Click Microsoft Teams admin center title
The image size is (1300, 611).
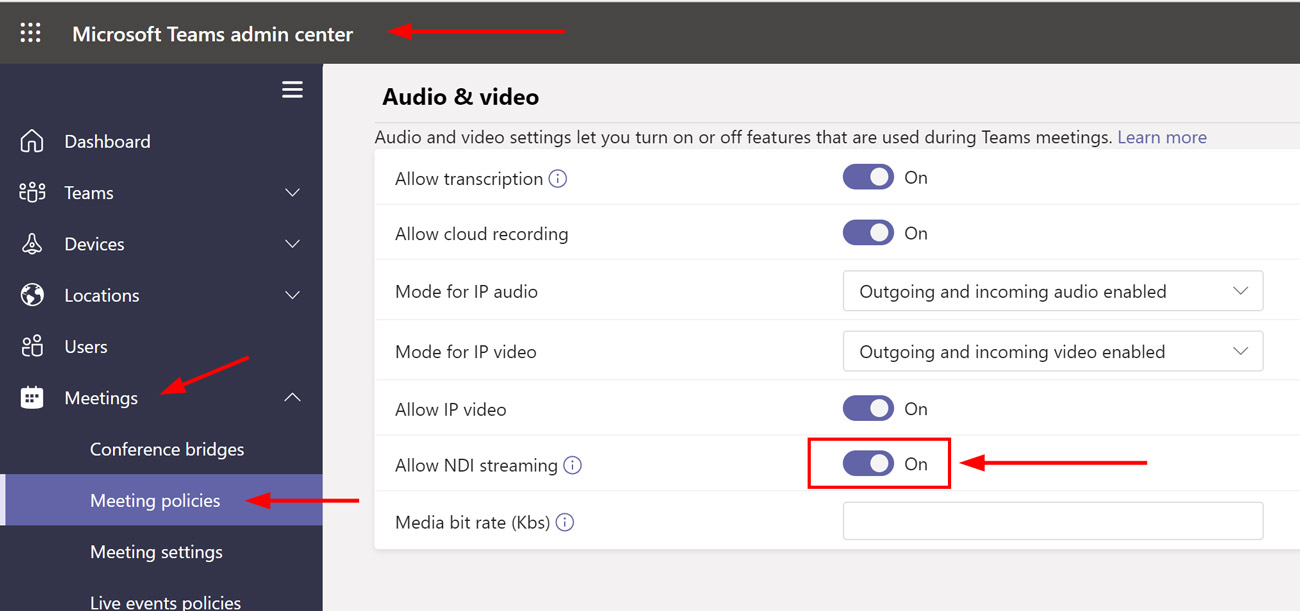[x=212, y=33]
